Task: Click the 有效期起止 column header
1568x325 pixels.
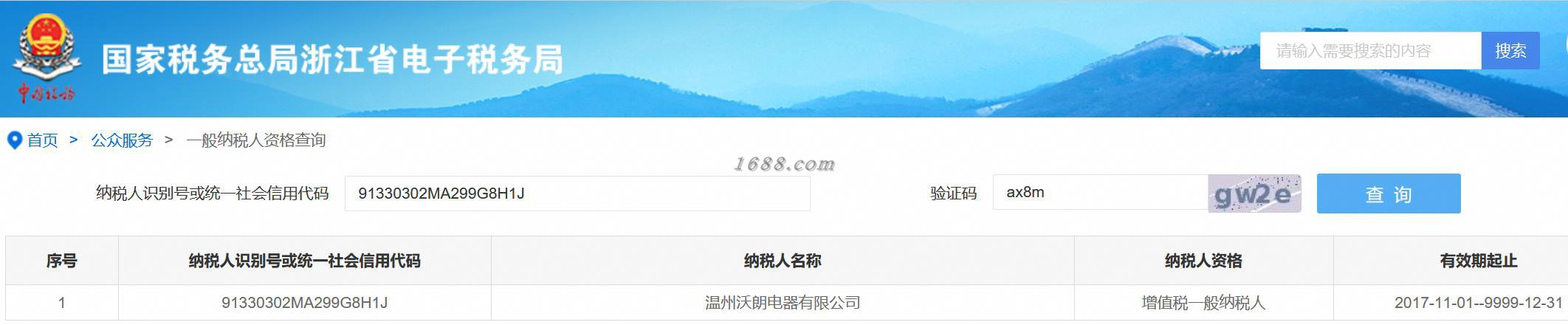Action: click(x=1478, y=261)
